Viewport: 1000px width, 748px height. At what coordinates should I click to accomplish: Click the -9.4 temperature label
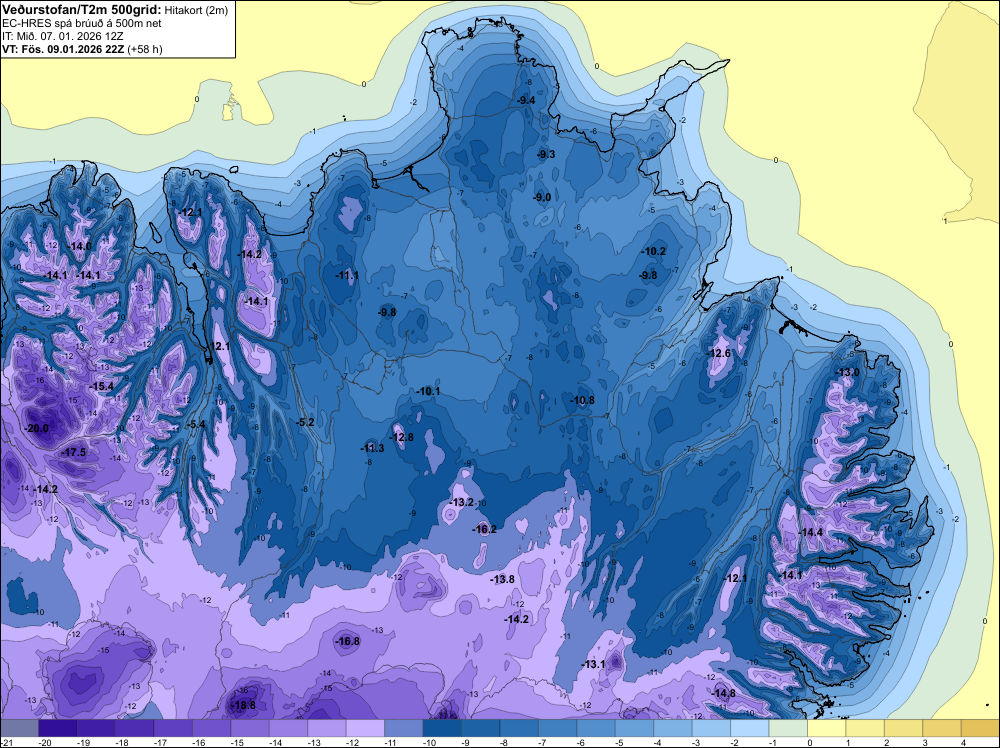pos(526,100)
